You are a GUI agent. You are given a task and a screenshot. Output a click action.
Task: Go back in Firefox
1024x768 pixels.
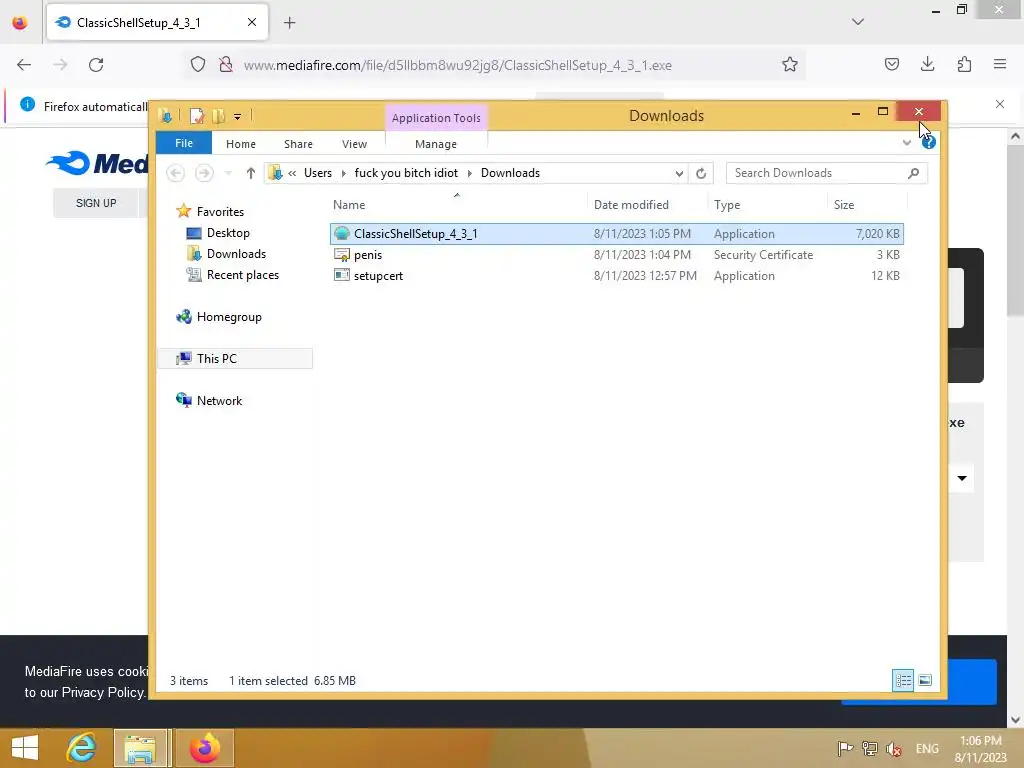tap(24, 65)
